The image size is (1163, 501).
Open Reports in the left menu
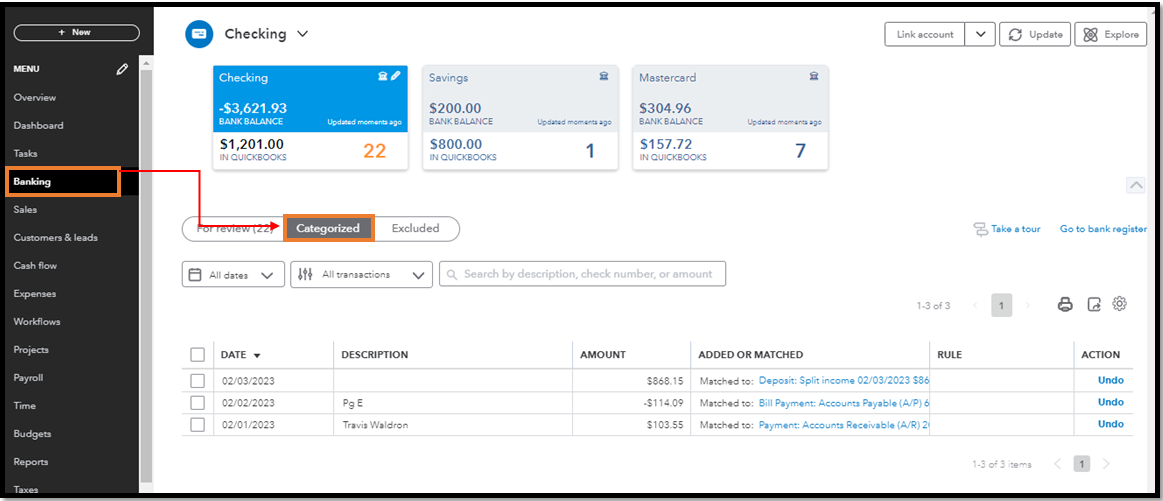(31, 462)
